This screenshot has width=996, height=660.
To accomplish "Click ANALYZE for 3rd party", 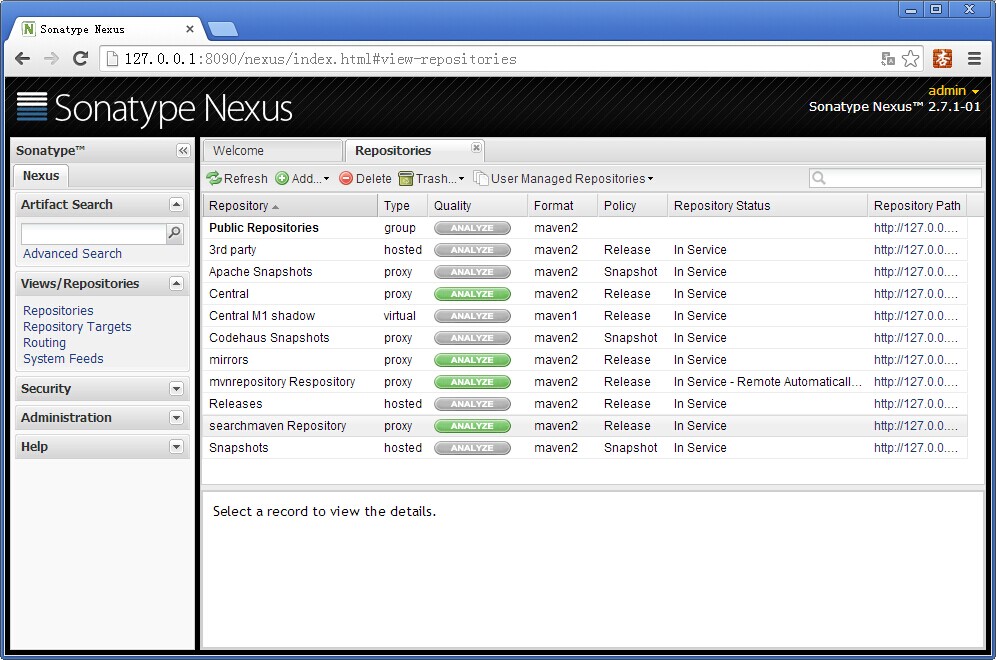I will [472, 250].
